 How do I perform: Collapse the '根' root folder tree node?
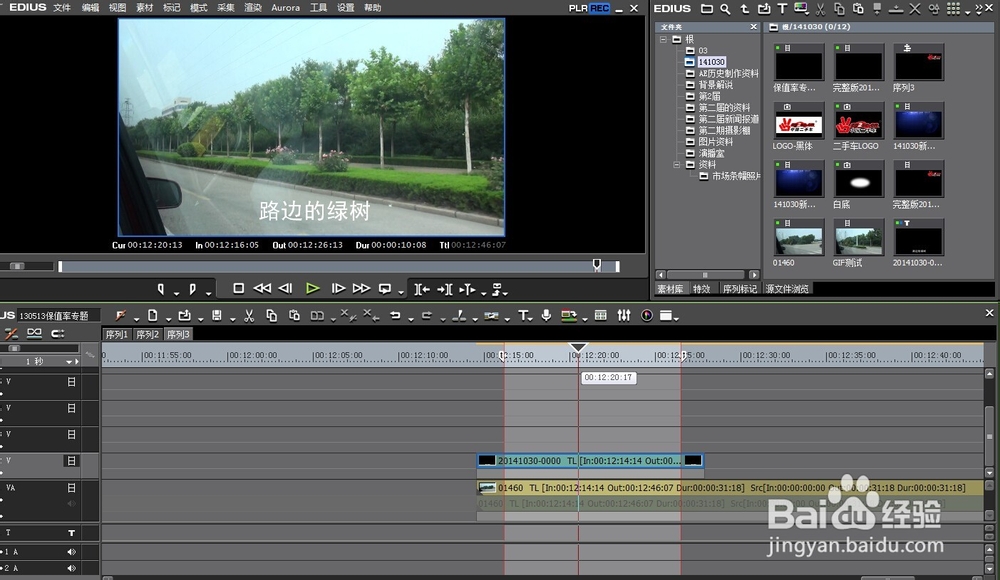pos(663,39)
